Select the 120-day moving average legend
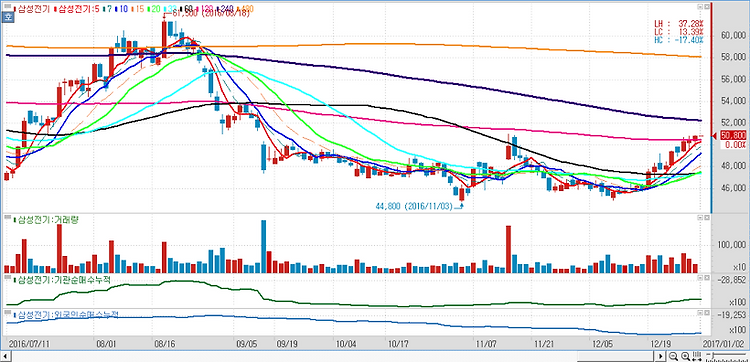This screenshot has width=750, height=362. (205, 9)
